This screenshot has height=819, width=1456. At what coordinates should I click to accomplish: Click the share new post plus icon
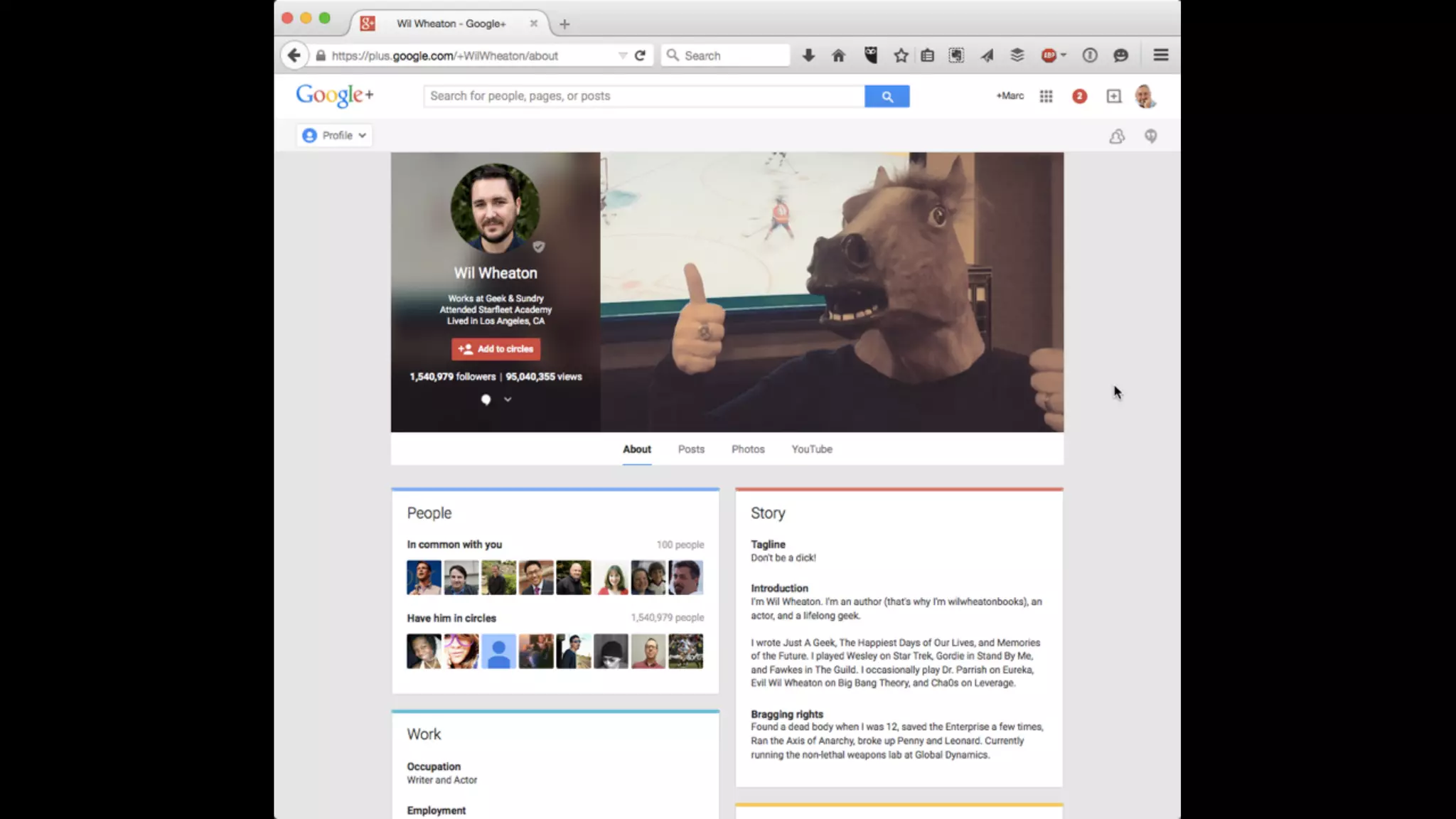click(1113, 96)
